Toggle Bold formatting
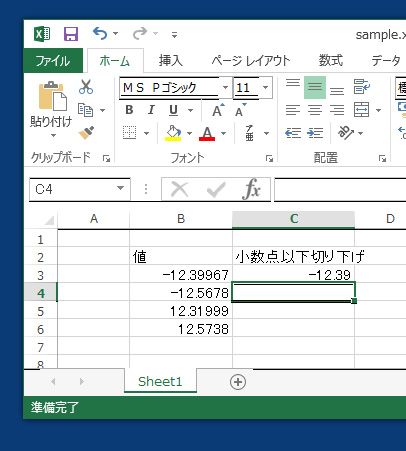 click(x=129, y=110)
